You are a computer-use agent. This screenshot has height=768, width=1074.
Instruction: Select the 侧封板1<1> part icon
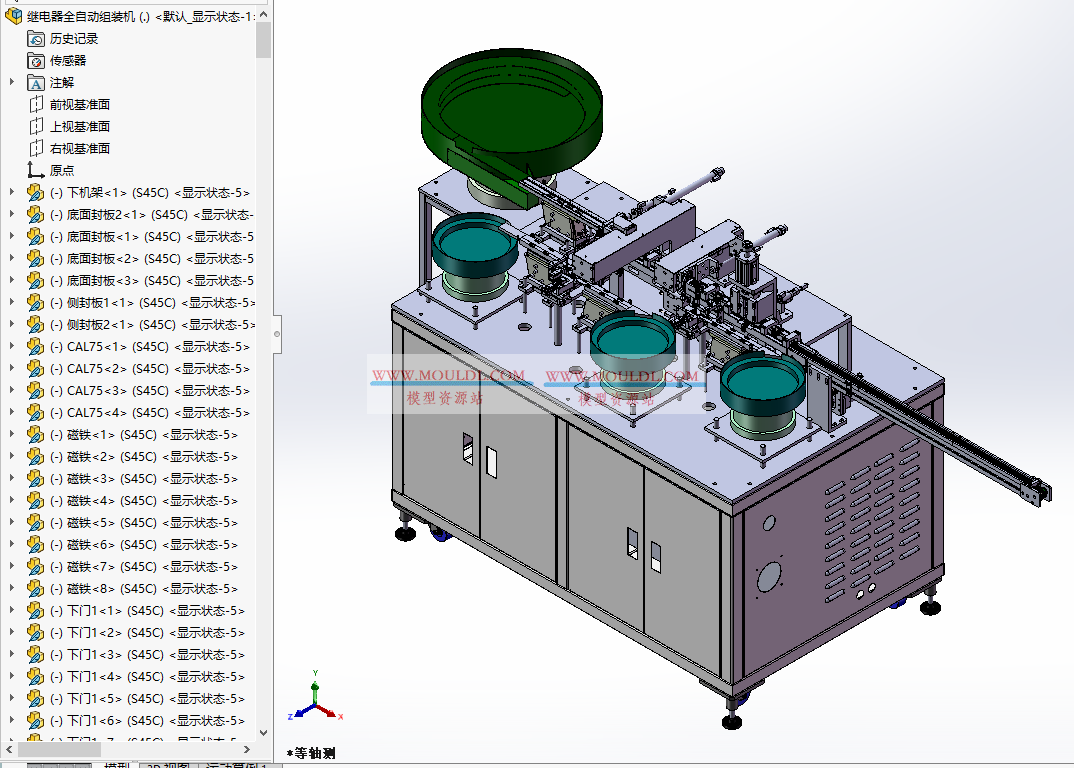(x=36, y=302)
